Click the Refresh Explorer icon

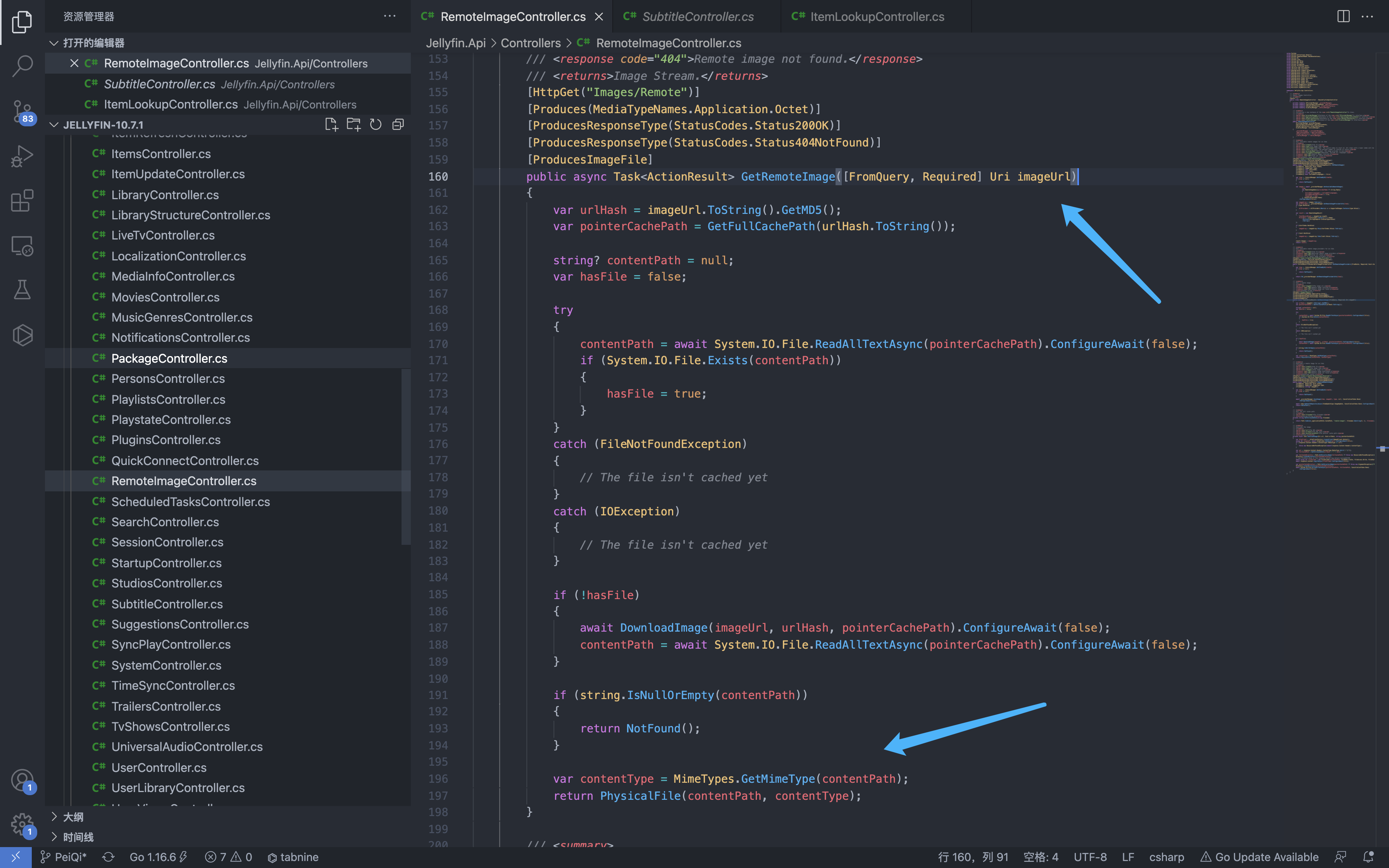(x=376, y=124)
